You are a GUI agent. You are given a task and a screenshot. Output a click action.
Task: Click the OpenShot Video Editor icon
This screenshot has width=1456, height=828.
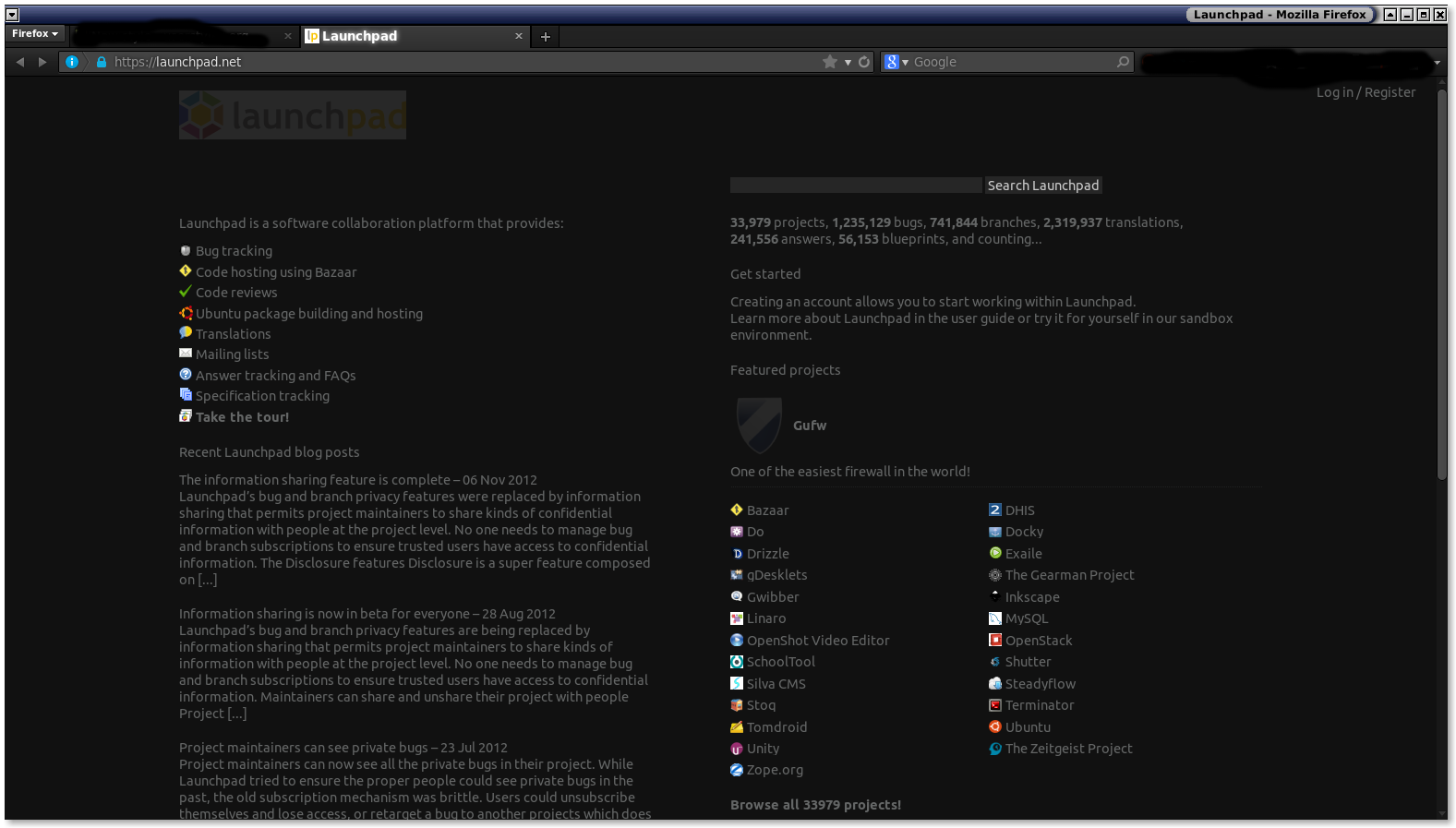pos(737,640)
